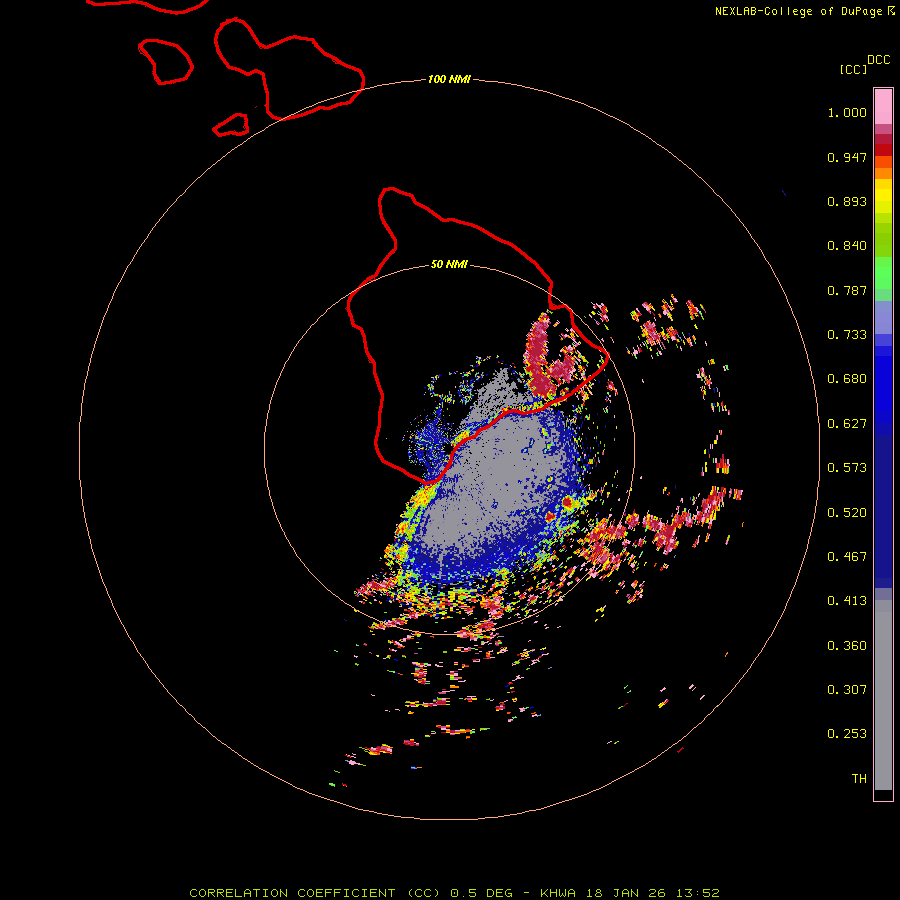Screen dimensions: 900x900
Task: Select the 0.253 scale value
Action: 847,734
